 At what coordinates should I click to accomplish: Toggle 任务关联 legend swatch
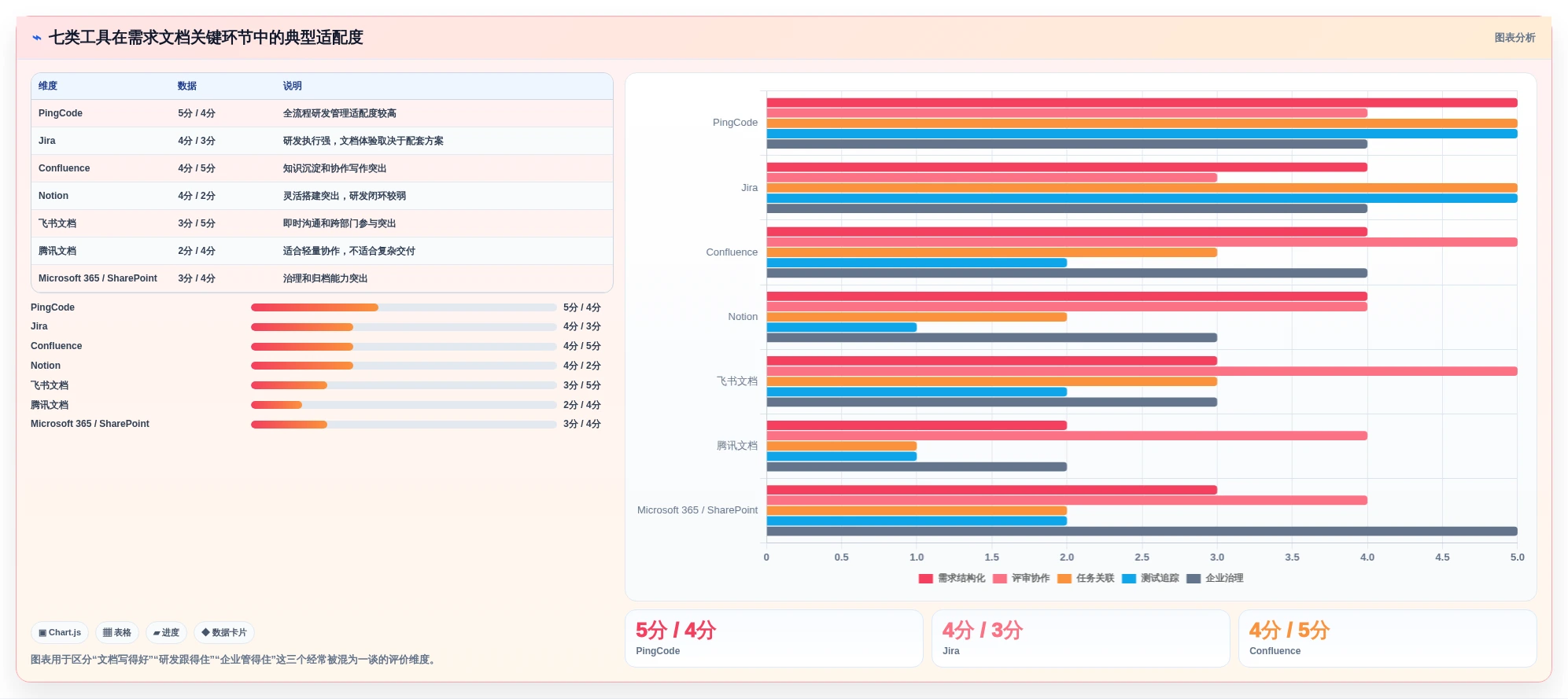coord(1064,579)
